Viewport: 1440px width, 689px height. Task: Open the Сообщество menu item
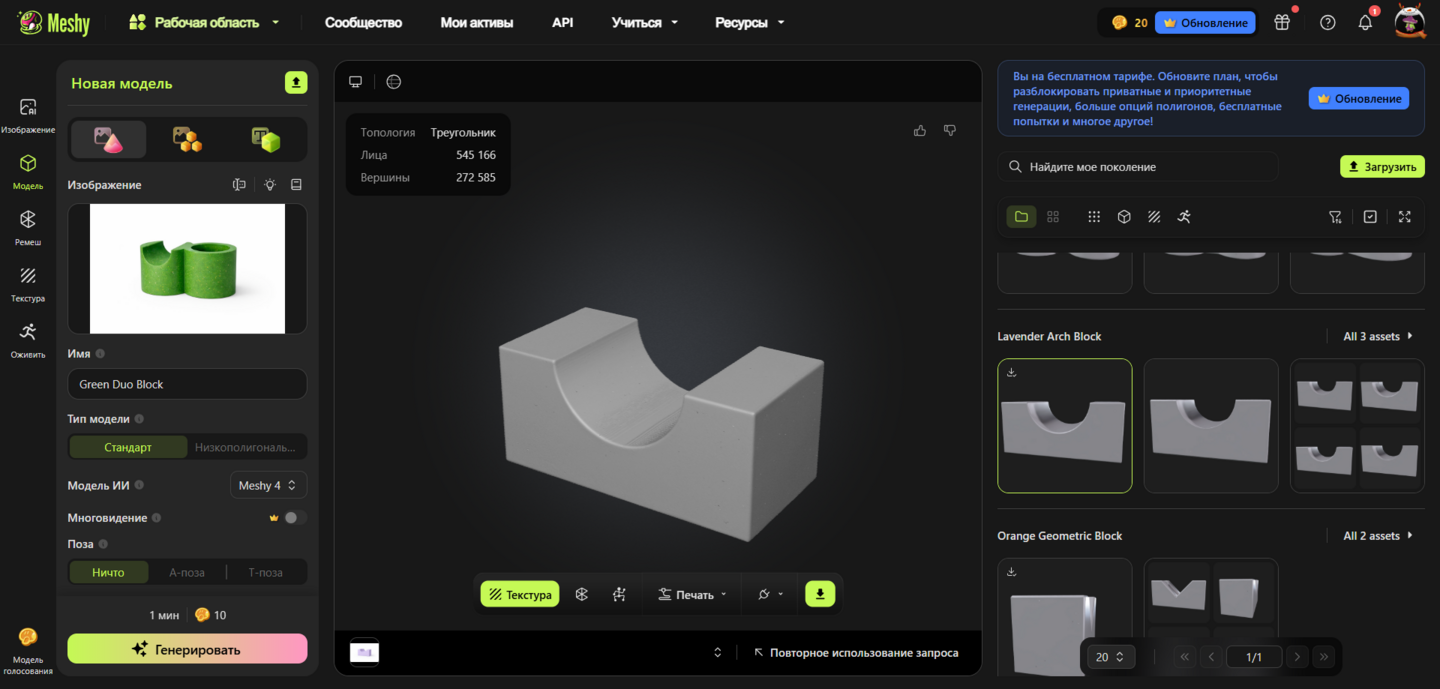(363, 22)
